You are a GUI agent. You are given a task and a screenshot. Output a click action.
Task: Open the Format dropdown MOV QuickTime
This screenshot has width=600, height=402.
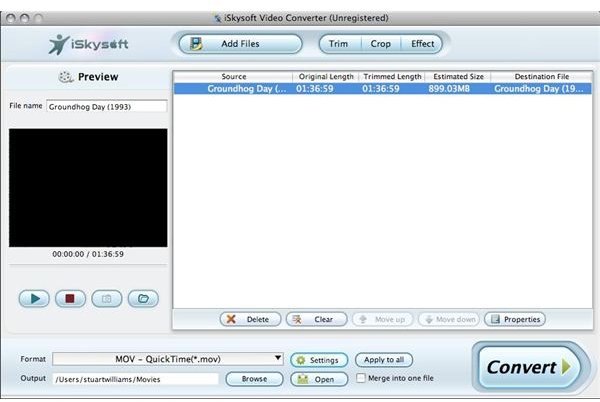tap(168, 359)
